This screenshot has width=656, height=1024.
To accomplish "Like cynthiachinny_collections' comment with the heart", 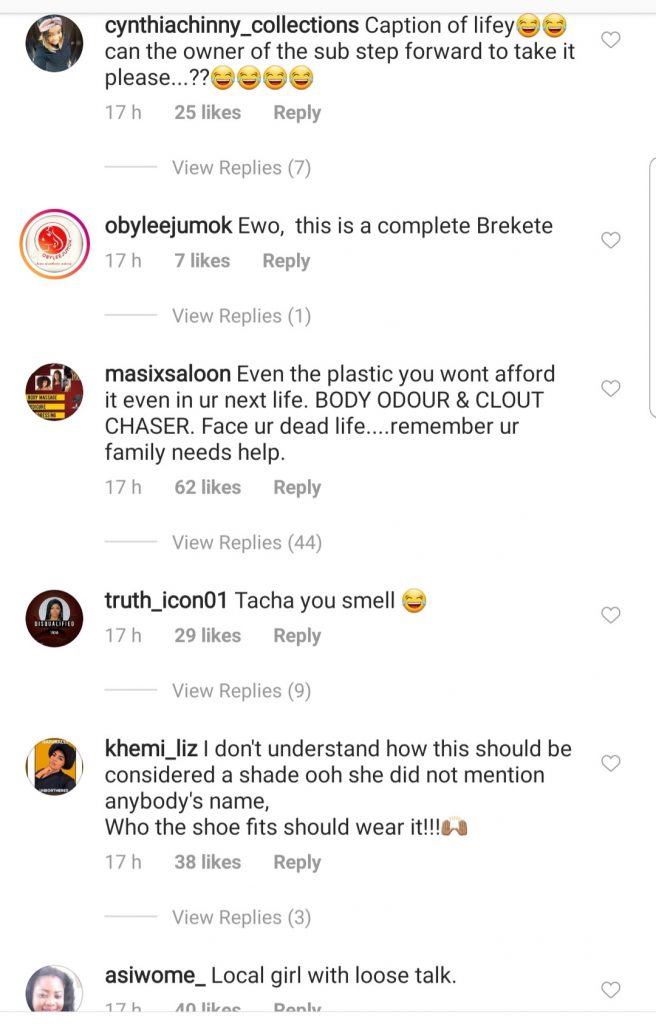I will 610,40.
